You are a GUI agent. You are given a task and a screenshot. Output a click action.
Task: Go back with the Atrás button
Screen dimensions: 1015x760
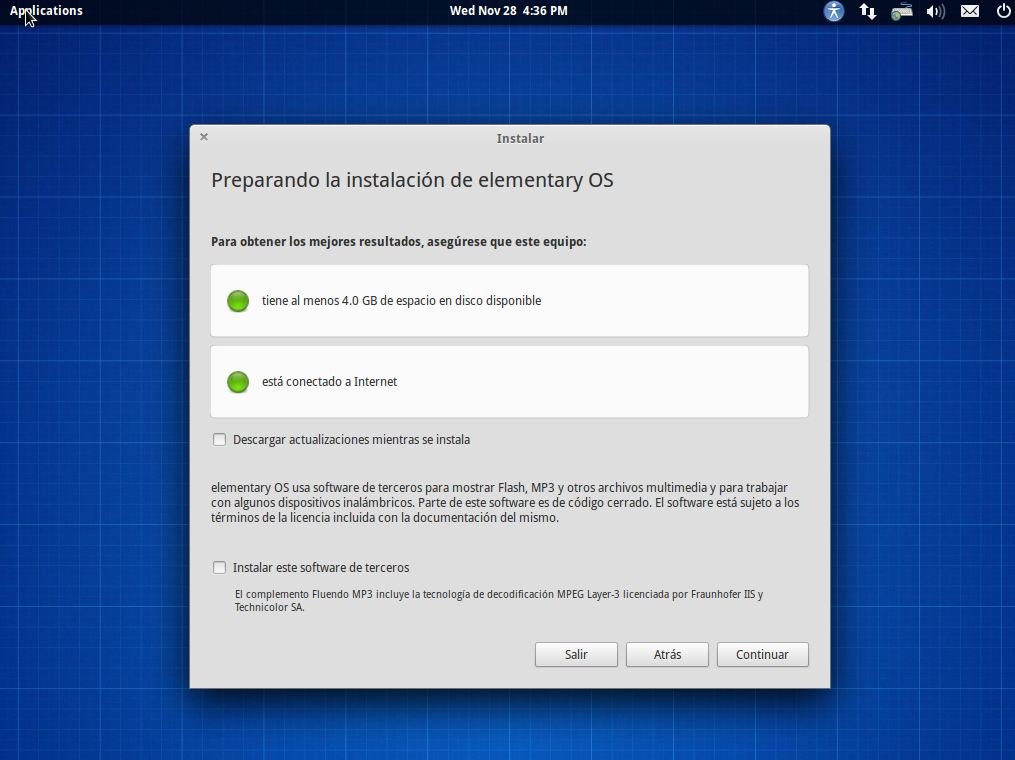point(667,654)
